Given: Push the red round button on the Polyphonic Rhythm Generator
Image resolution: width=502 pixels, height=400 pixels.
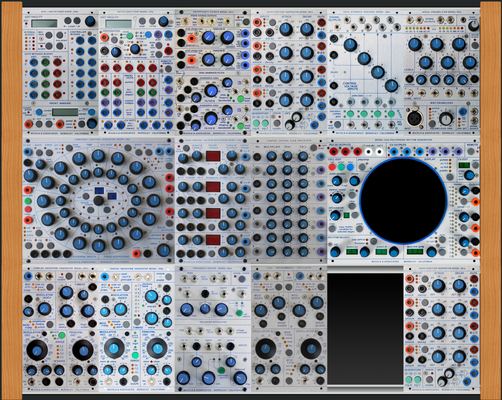Looking at the screenshot, I should pyautogui.click(x=332, y=167).
